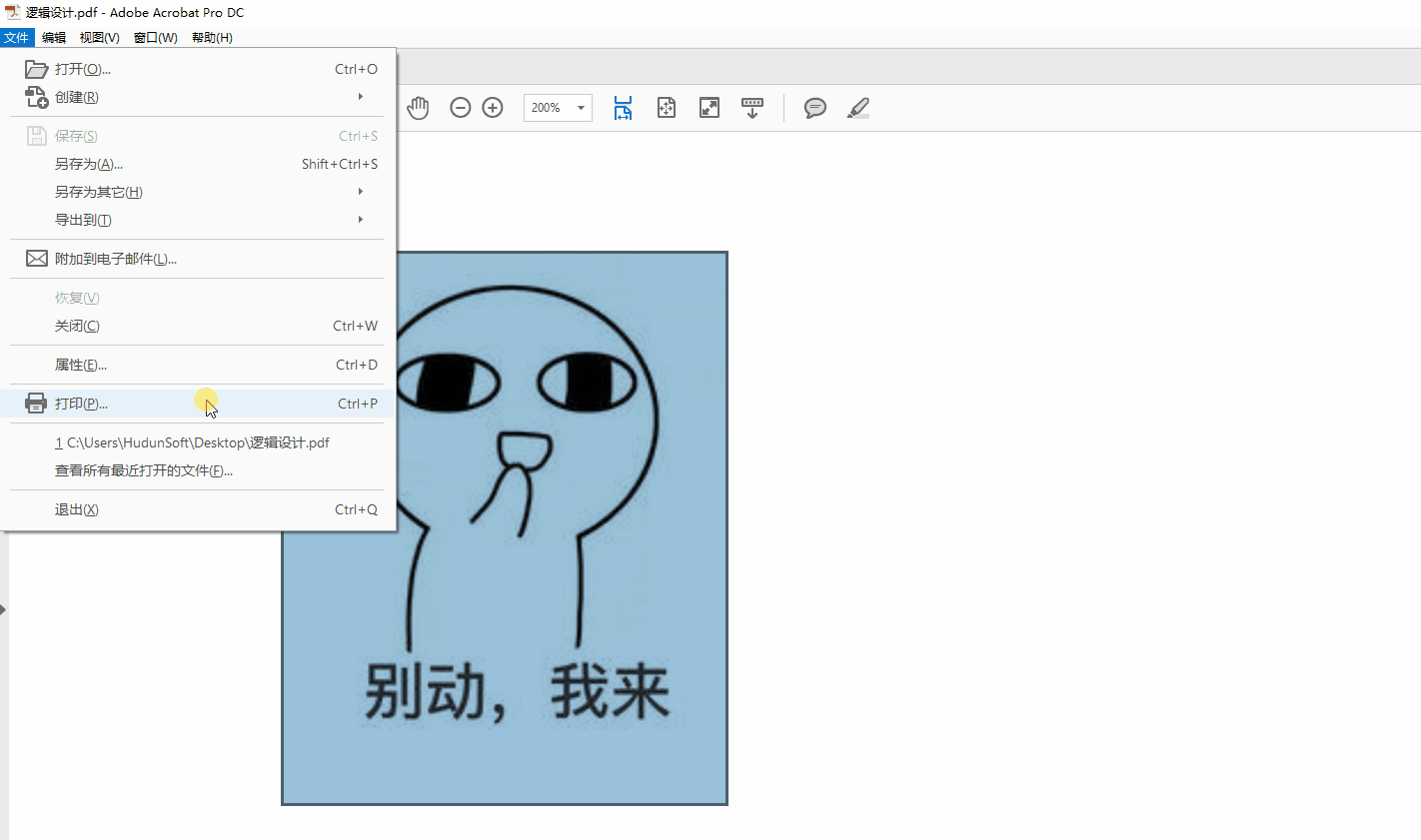Open the 200% zoom level dropdown
The image size is (1421, 840).
point(581,108)
